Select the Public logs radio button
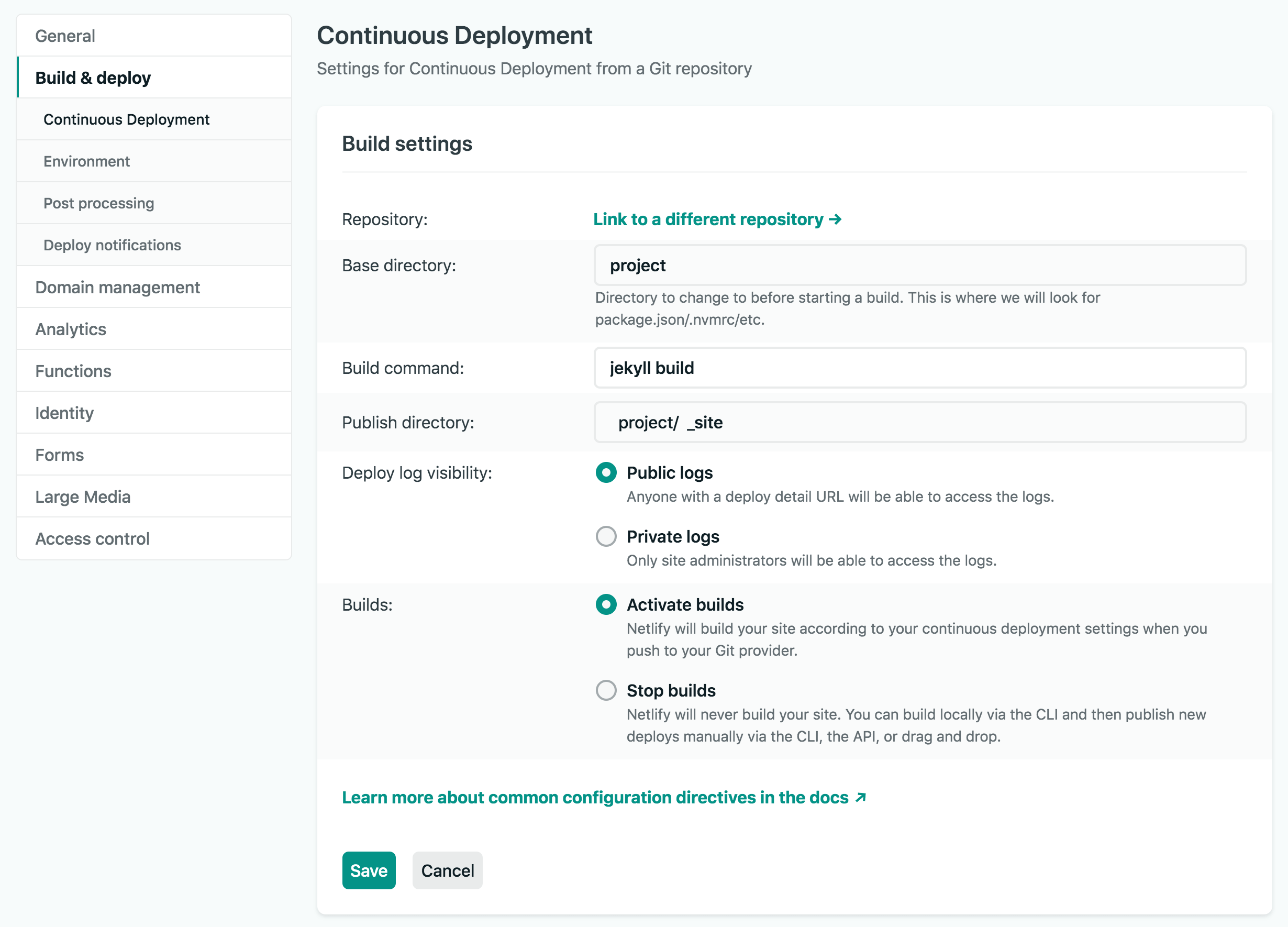 pos(606,472)
